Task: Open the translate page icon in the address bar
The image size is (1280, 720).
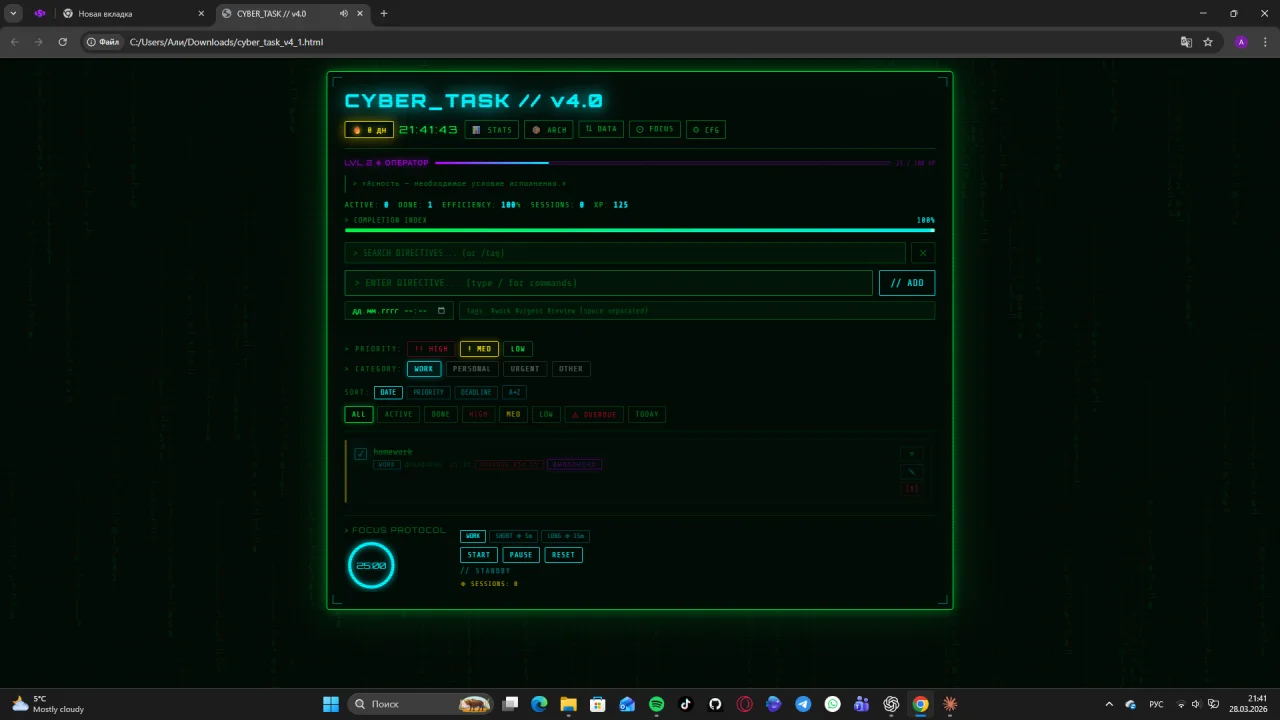Action: point(1186,42)
